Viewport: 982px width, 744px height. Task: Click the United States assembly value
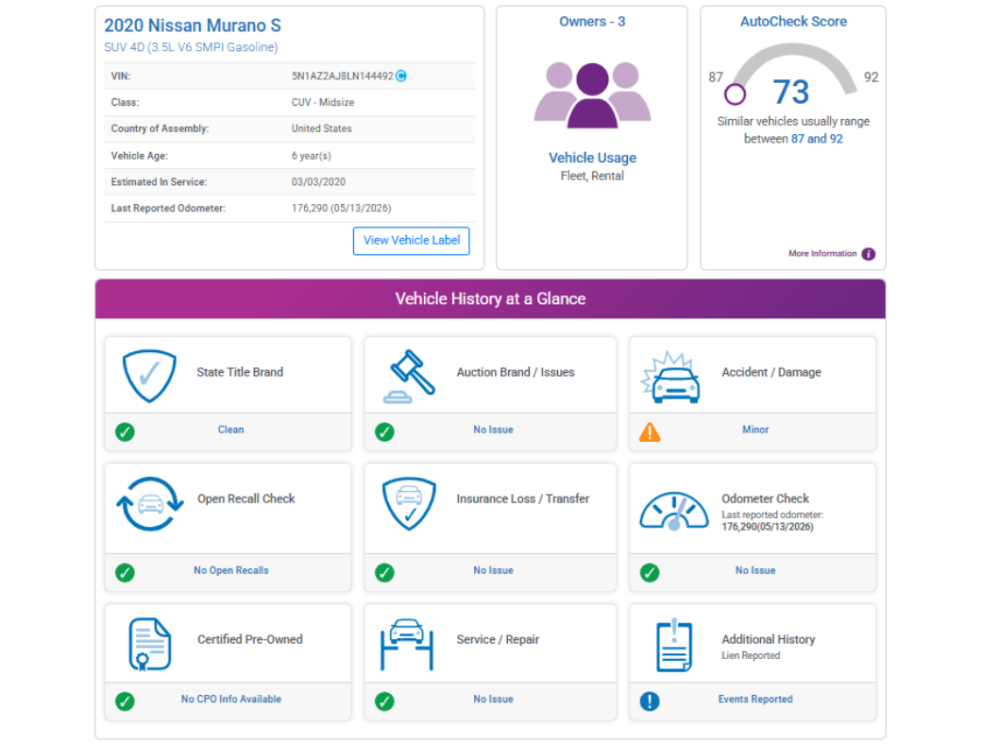click(321, 128)
